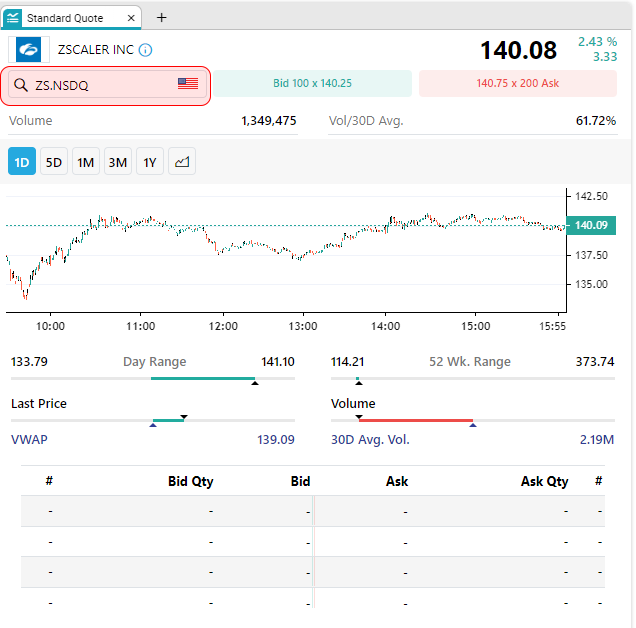This screenshot has width=636, height=628.
Task: Add a new tab with plus icon
Action: 162,17
